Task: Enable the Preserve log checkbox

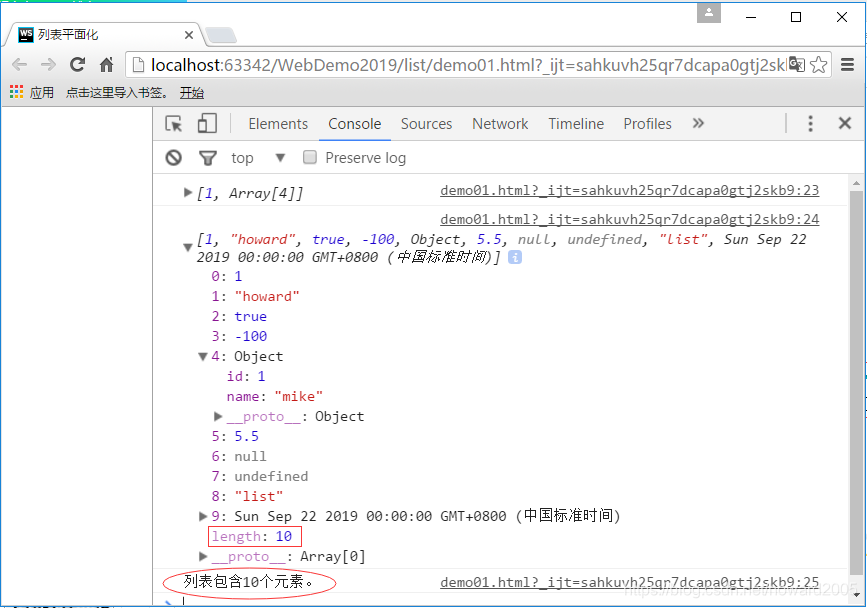Action: pos(310,158)
